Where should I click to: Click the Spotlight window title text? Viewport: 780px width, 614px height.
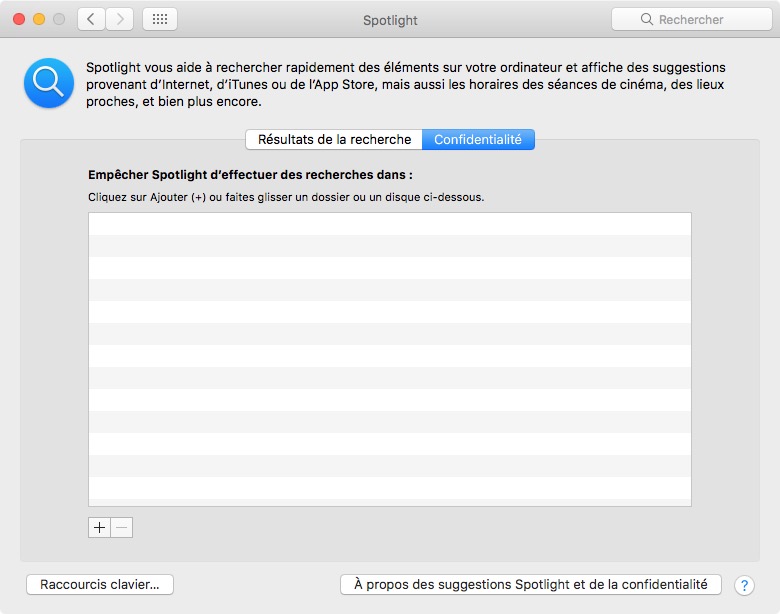click(390, 20)
